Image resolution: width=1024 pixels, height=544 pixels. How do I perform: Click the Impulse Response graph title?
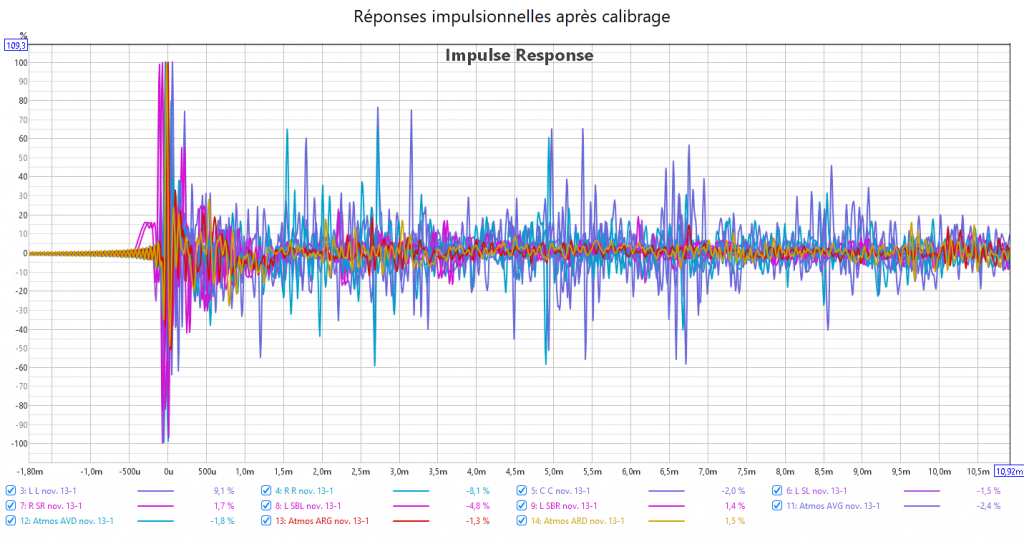519,56
